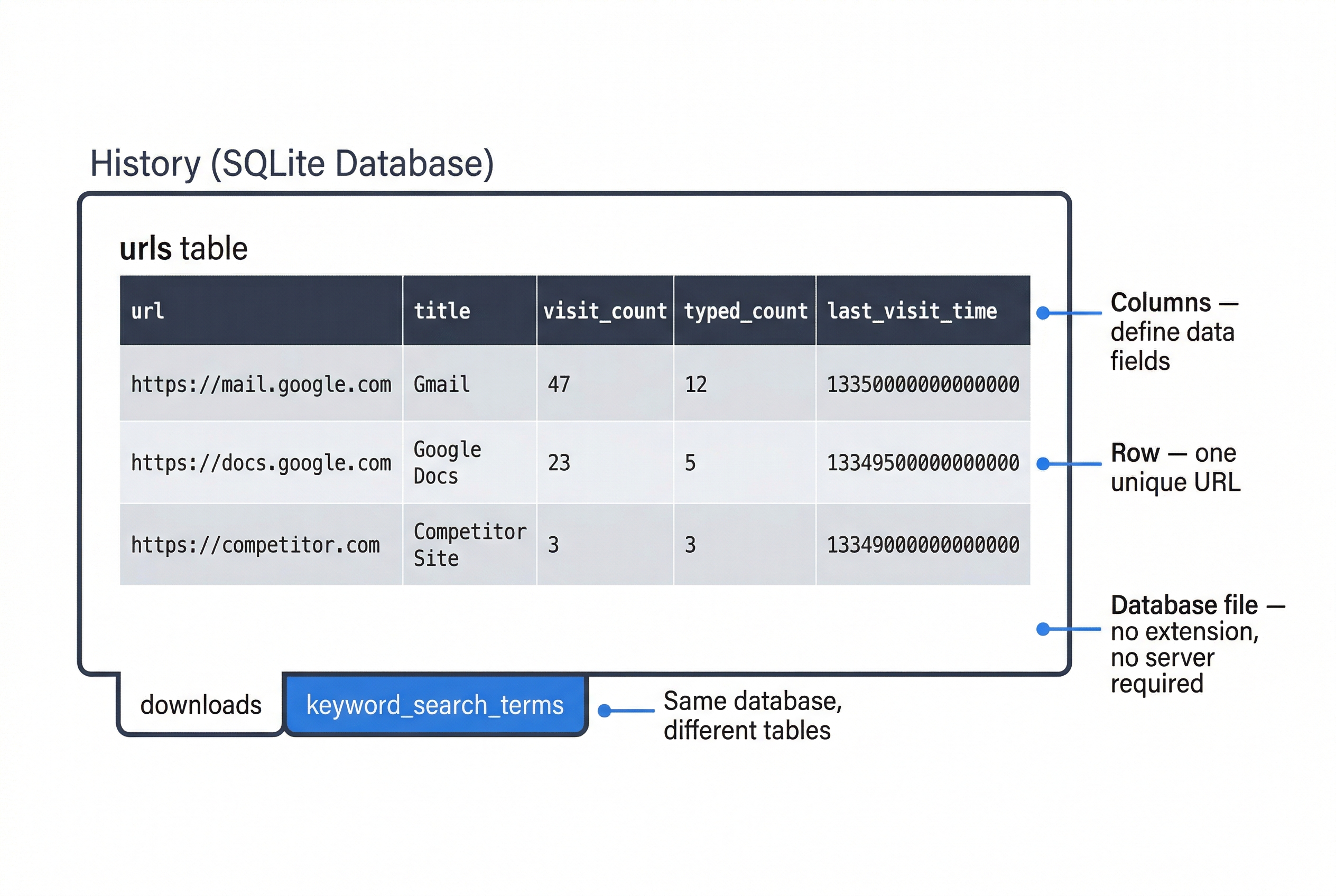Click the Columns annotation dot
This screenshot has width=1336, height=896.
coord(1043,312)
